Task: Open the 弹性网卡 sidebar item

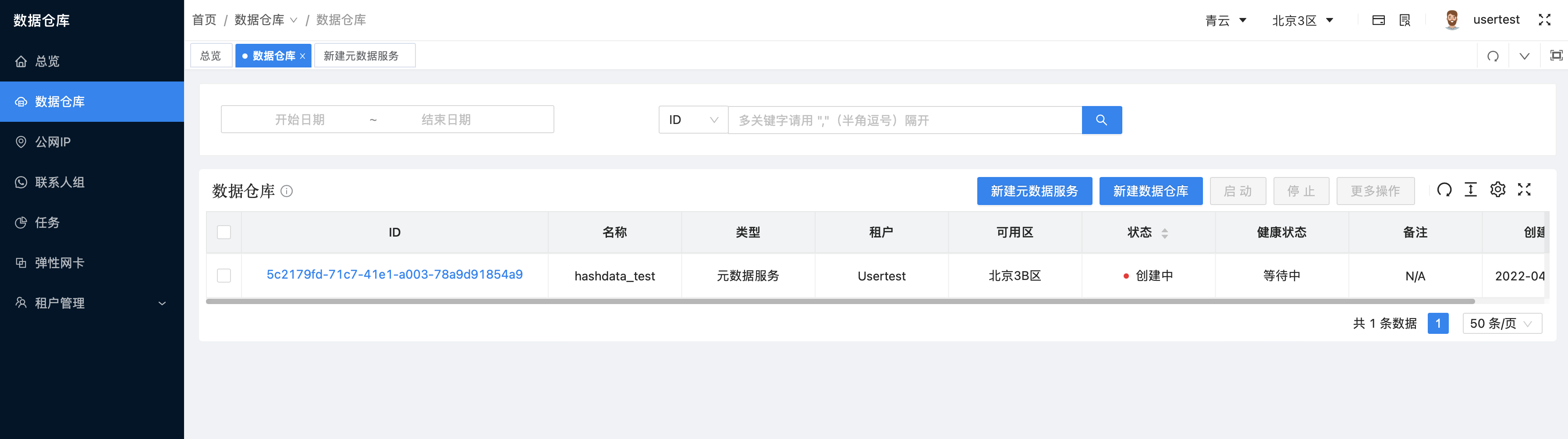Action: (61, 262)
